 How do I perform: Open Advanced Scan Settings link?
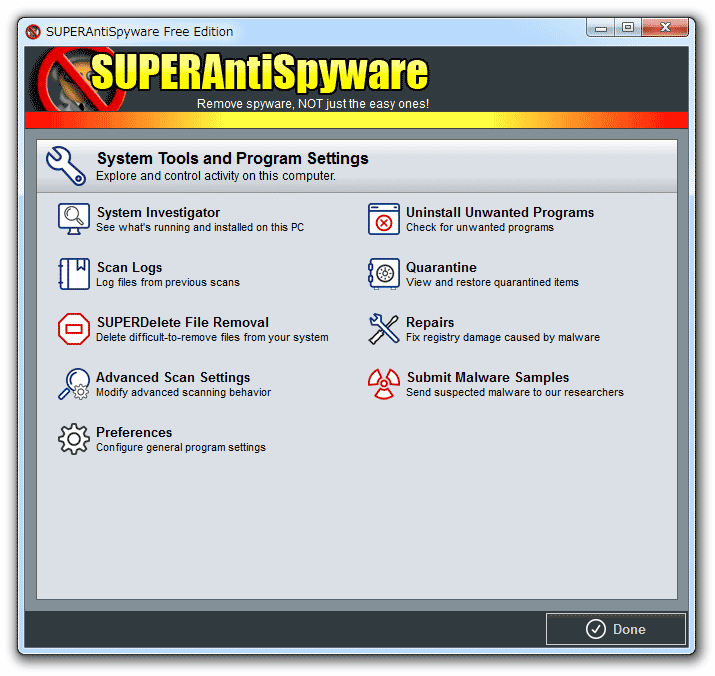coord(173,378)
